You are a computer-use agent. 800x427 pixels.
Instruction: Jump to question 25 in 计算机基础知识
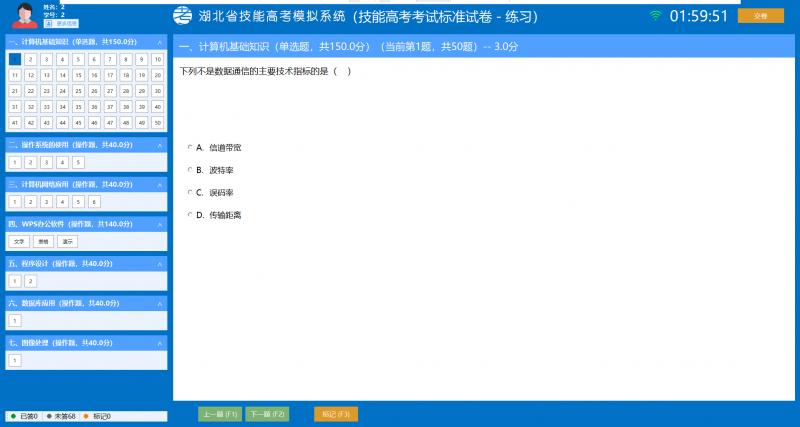coord(78,91)
